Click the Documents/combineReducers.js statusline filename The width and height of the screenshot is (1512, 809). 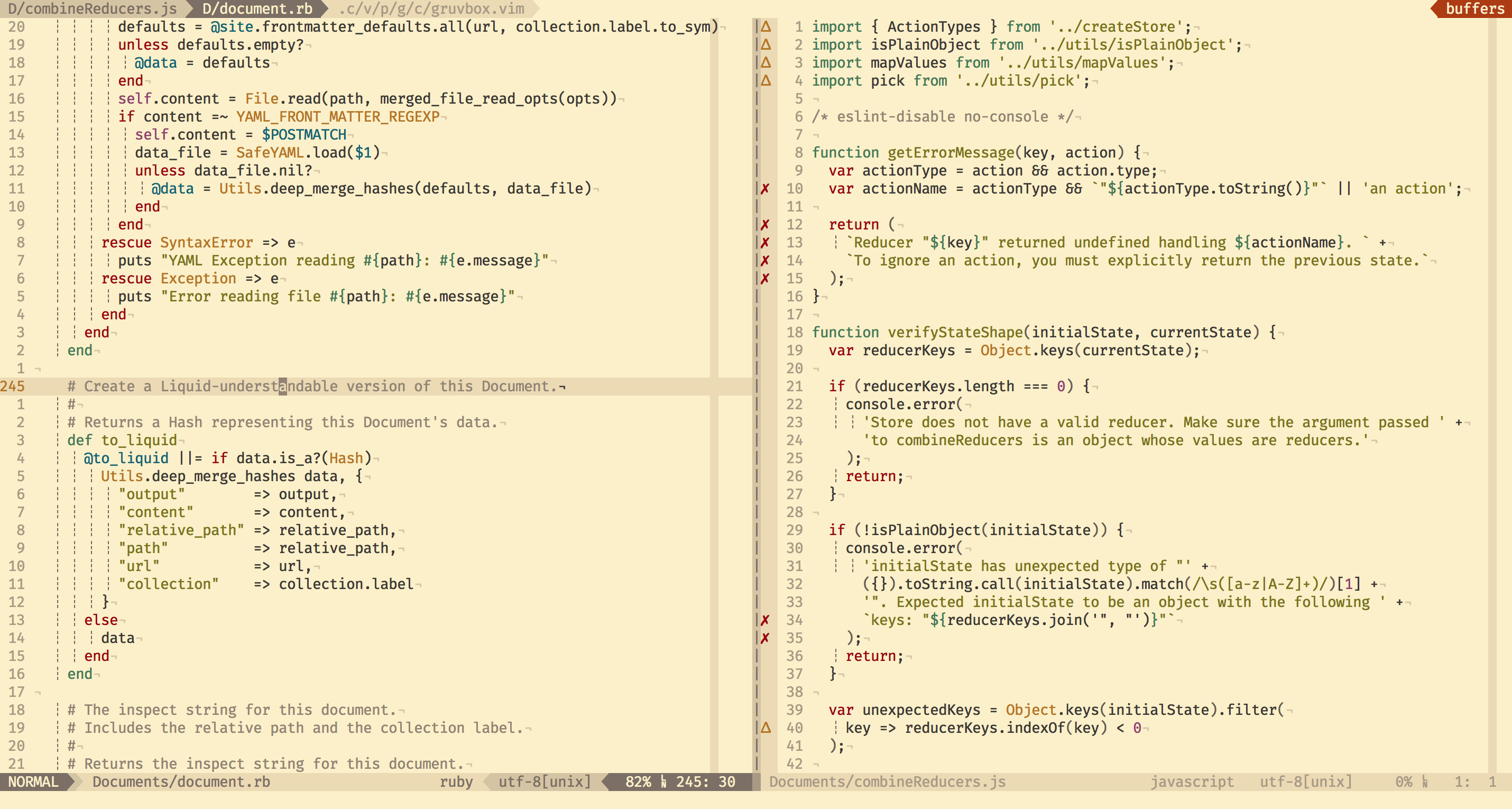tap(886, 782)
